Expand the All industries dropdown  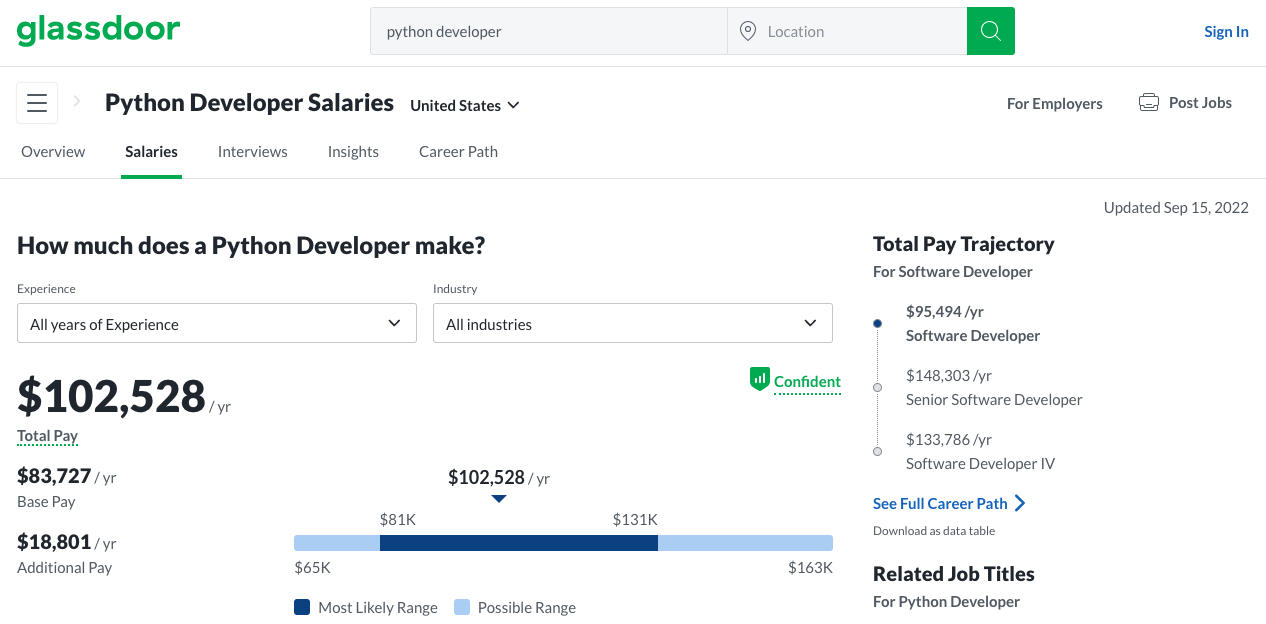click(x=633, y=324)
